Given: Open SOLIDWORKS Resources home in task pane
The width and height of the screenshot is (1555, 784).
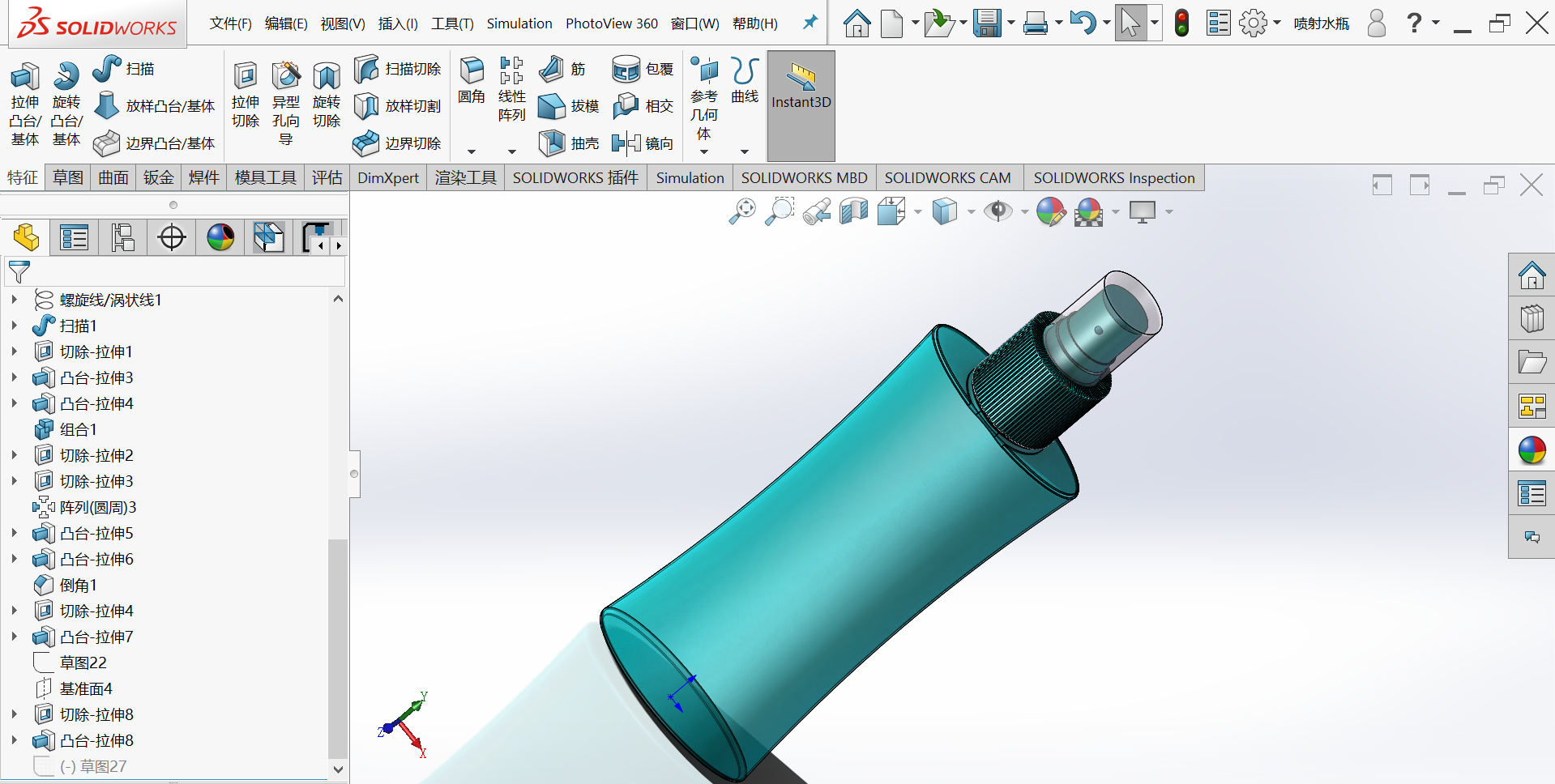Looking at the screenshot, I should tap(1532, 275).
